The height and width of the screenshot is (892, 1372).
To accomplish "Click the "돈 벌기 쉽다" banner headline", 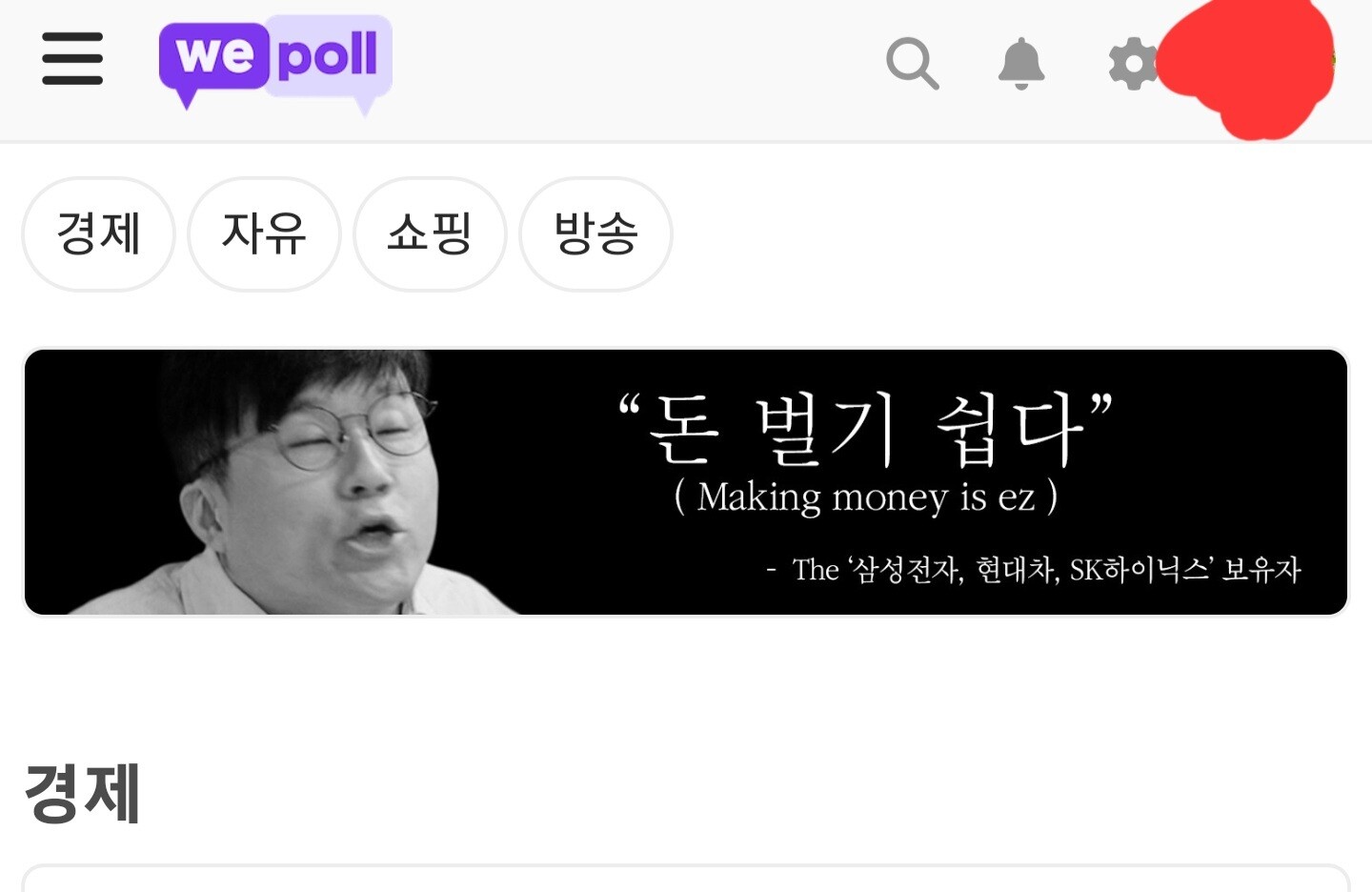I will pos(865,428).
